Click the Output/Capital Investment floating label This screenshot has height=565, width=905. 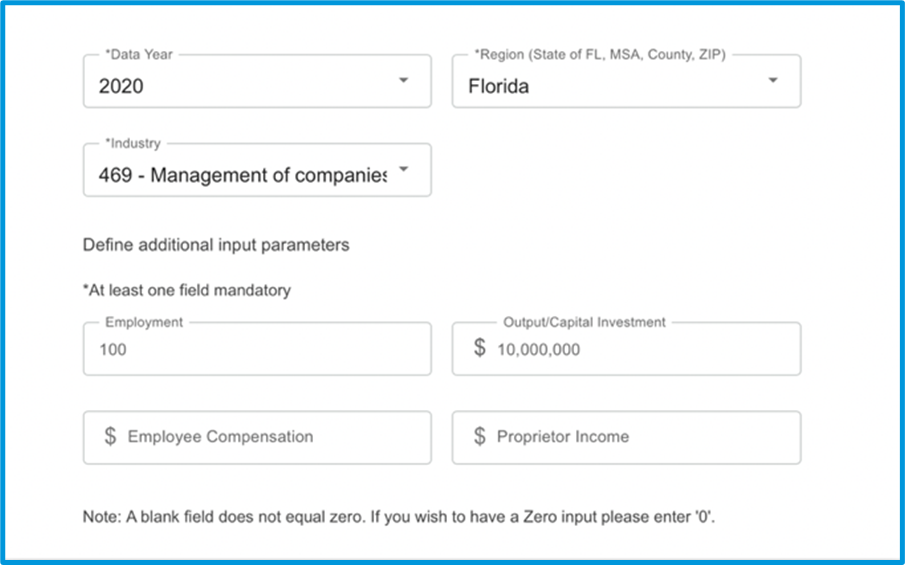[x=585, y=322]
